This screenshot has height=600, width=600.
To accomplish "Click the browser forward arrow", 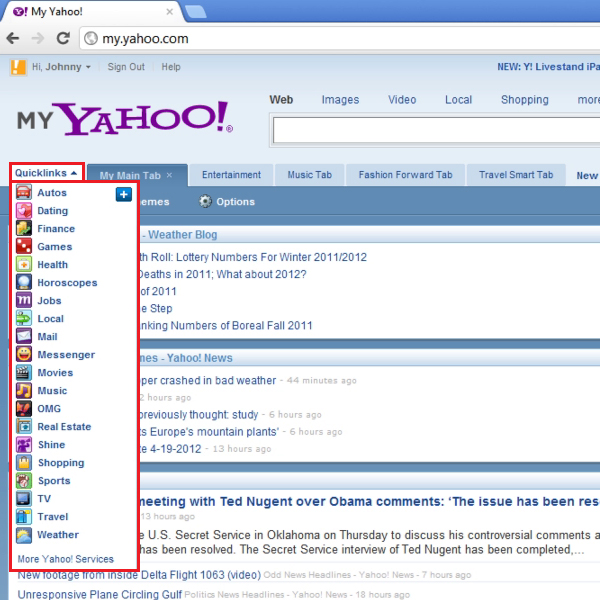I will [38, 38].
